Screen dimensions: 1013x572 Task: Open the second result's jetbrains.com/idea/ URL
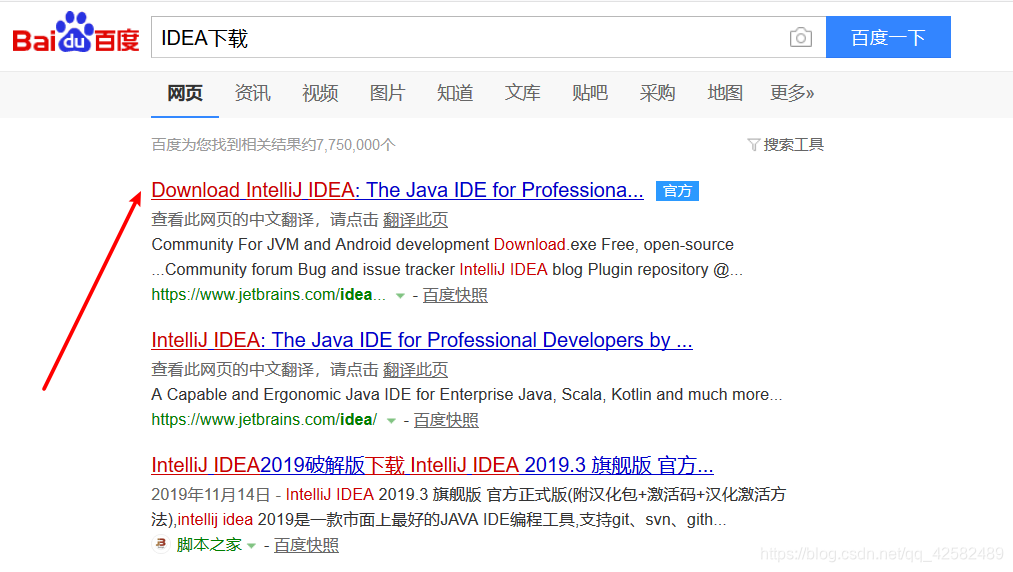click(264, 419)
